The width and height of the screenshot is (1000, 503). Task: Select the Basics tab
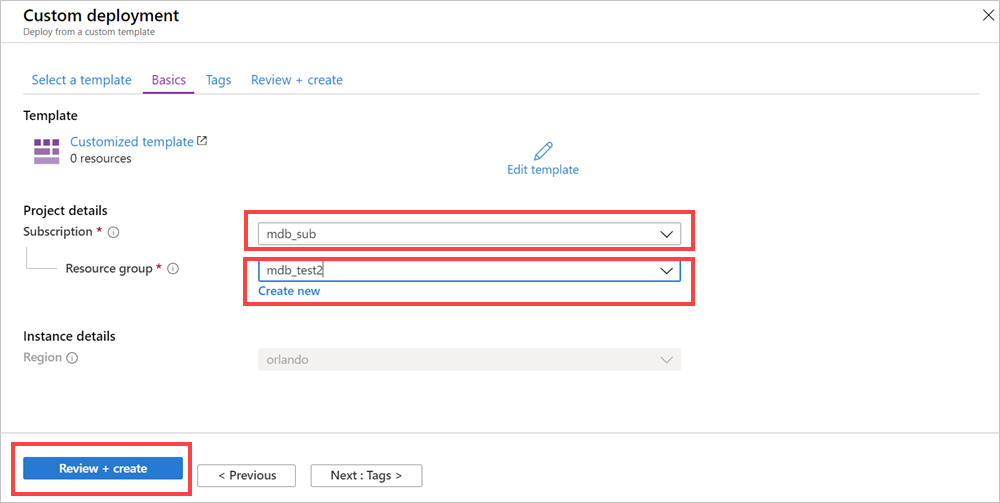pyautogui.click(x=168, y=80)
